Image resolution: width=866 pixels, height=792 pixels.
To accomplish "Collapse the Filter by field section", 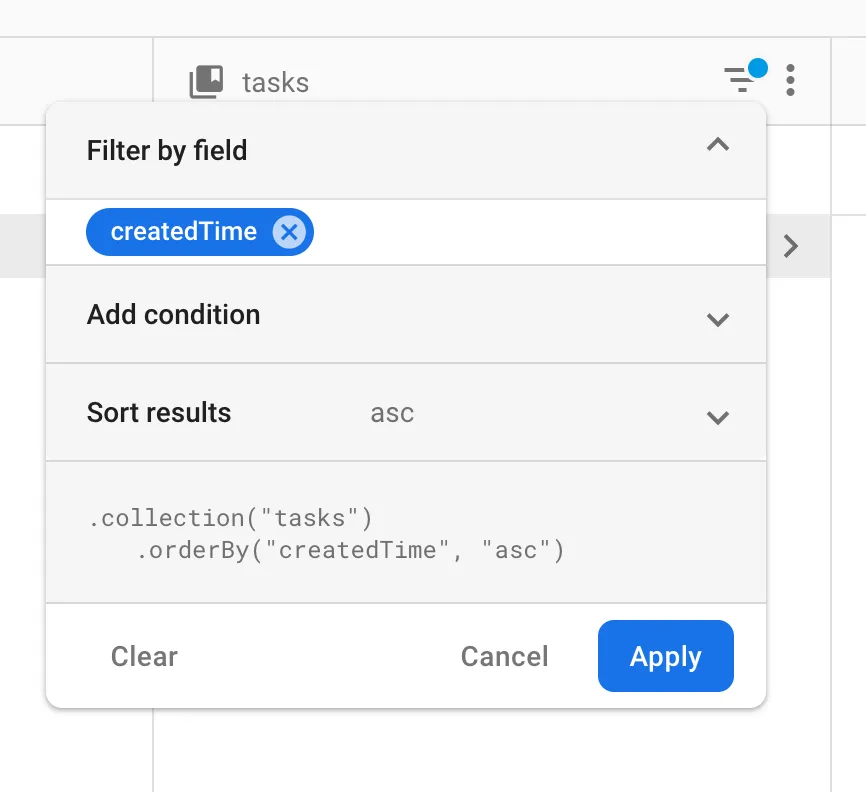I will [718, 145].
